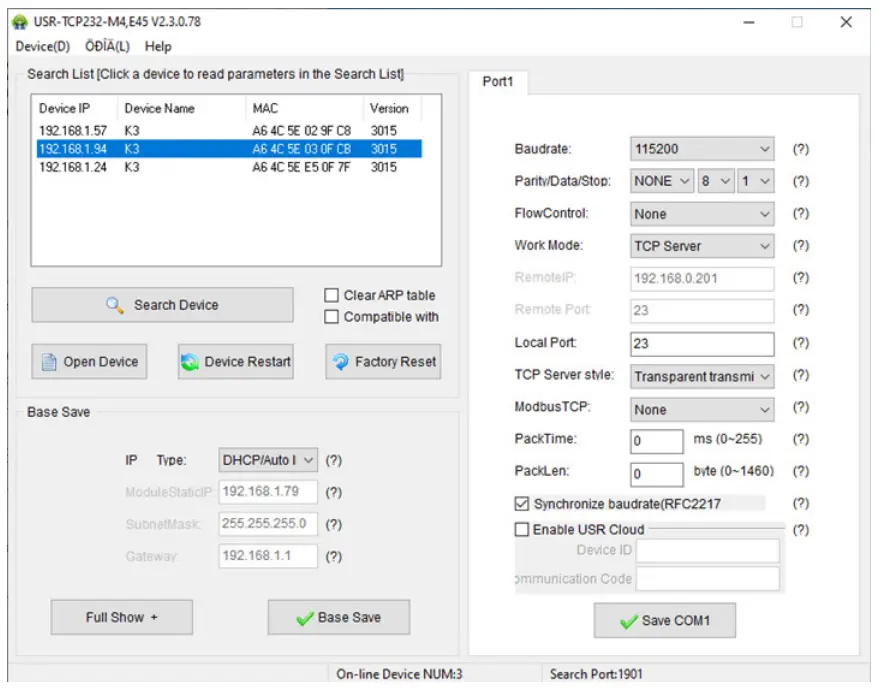Tick the Enable USR Cloud checkbox
This screenshot has height=690, width=878.
point(521,530)
